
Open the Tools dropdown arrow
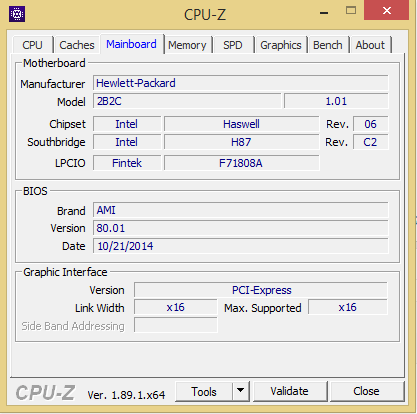pyautogui.click(x=241, y=391)
